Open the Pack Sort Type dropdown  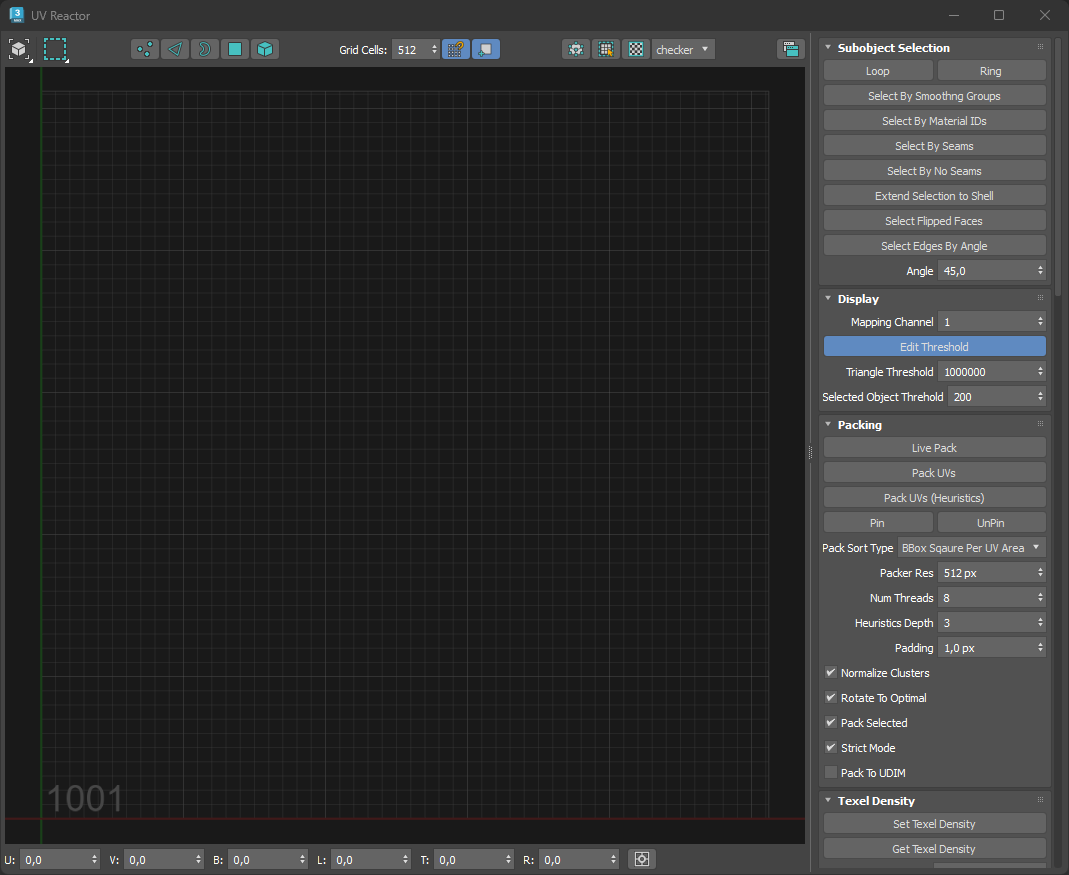(x=971, y=548)
